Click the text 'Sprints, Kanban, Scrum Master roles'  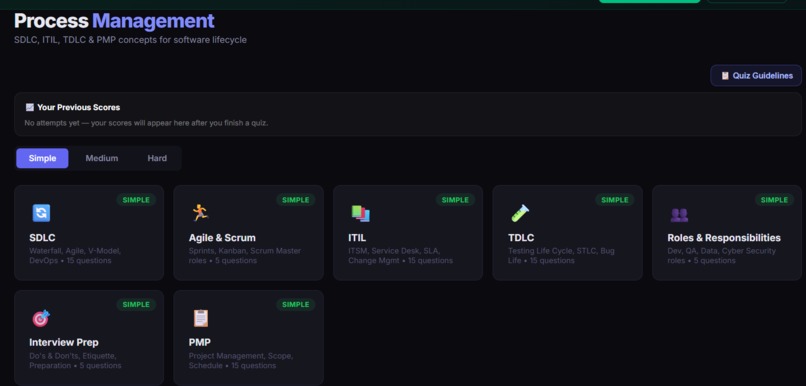[x=245, y=255]
